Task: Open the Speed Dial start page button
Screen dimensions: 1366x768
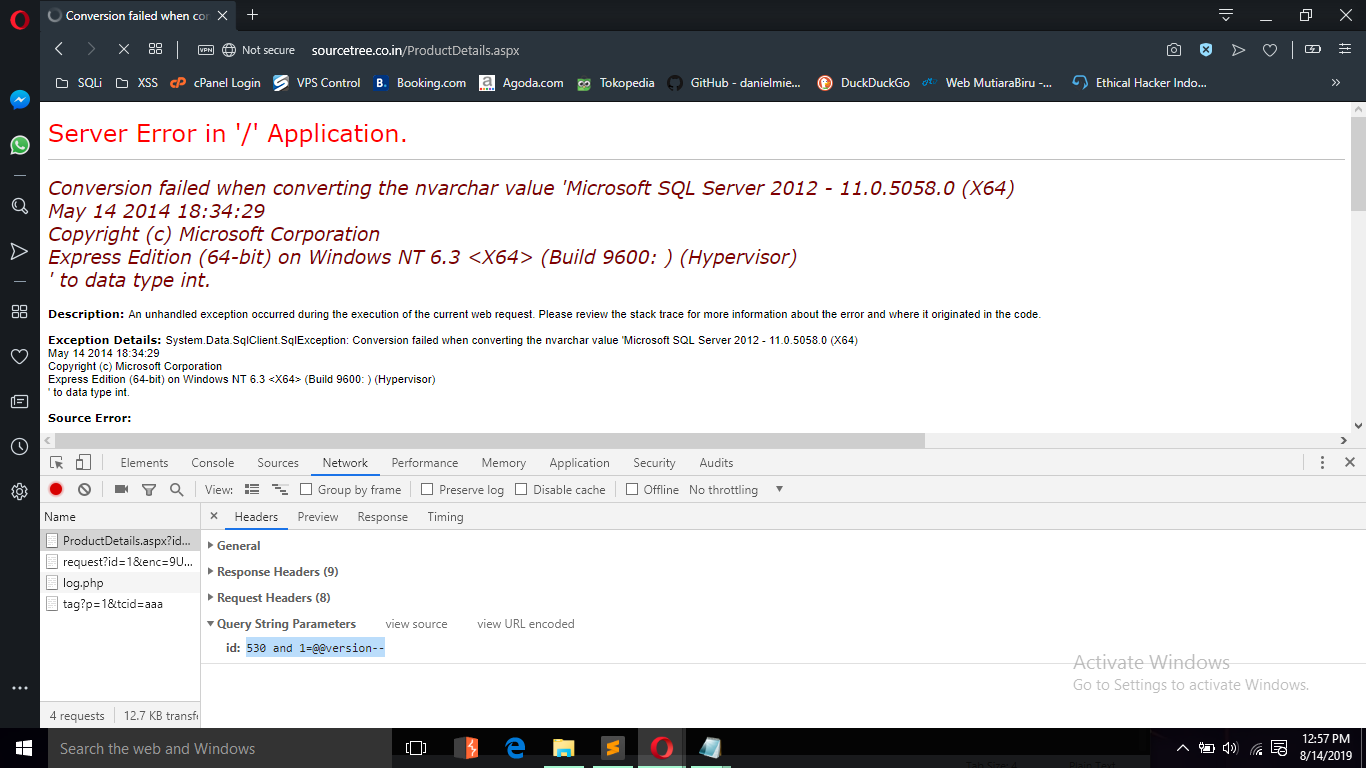Action: click(x=155, y=49)
